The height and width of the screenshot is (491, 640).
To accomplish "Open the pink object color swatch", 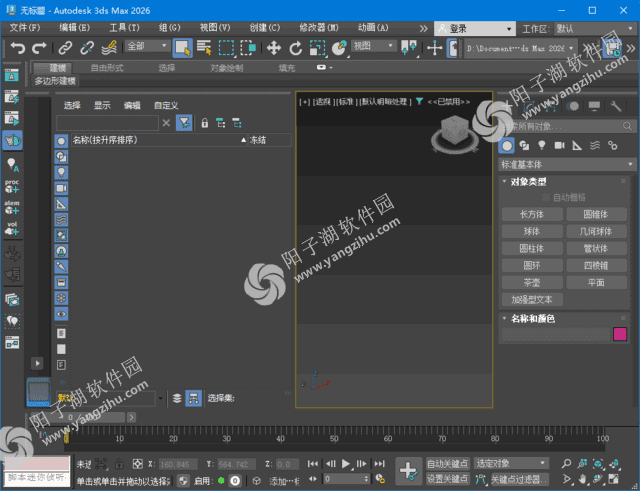I will pos(620,334).
